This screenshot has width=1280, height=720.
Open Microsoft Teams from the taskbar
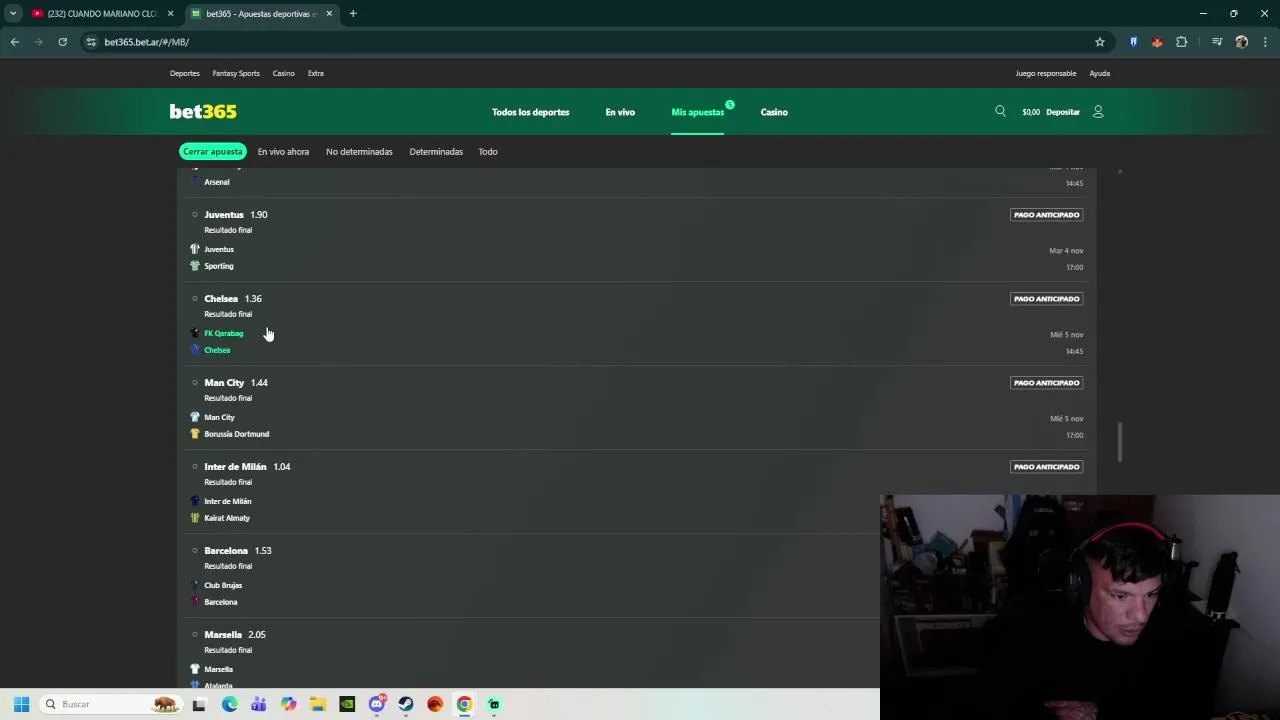259,704
